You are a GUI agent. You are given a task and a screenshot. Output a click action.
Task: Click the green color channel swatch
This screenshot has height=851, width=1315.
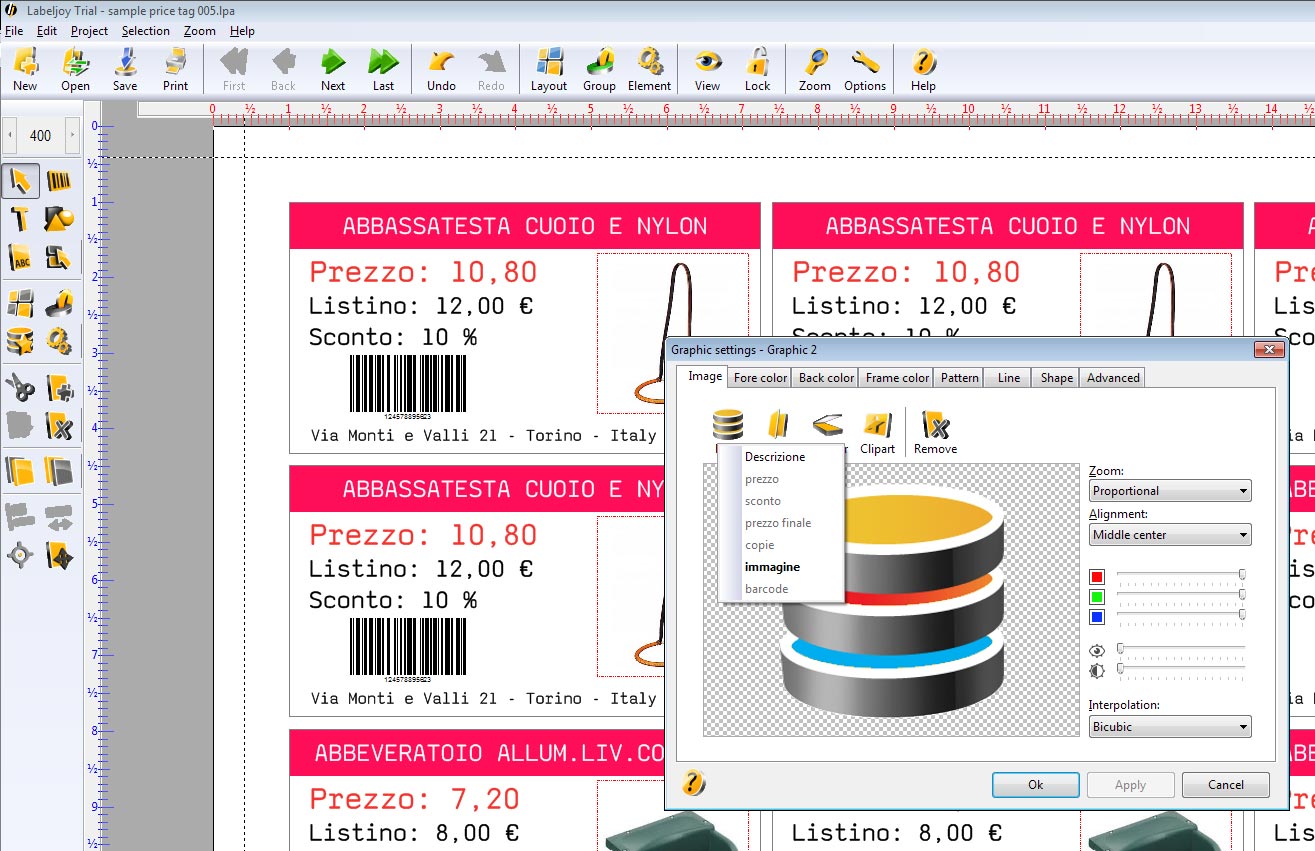pyautogui.click(x=1097, y=597)
